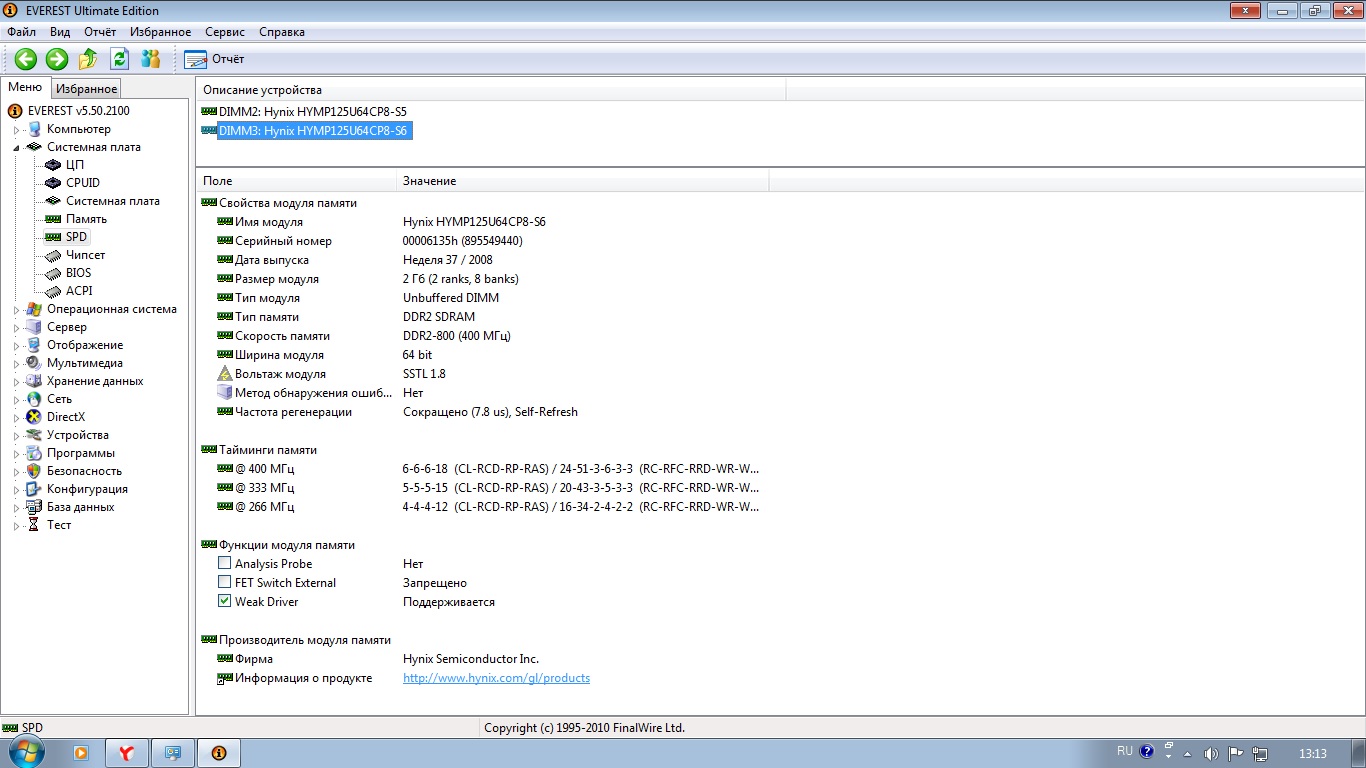Open the BIOS chip icon
1366x768 pixels.
click(x=53, y=273)
